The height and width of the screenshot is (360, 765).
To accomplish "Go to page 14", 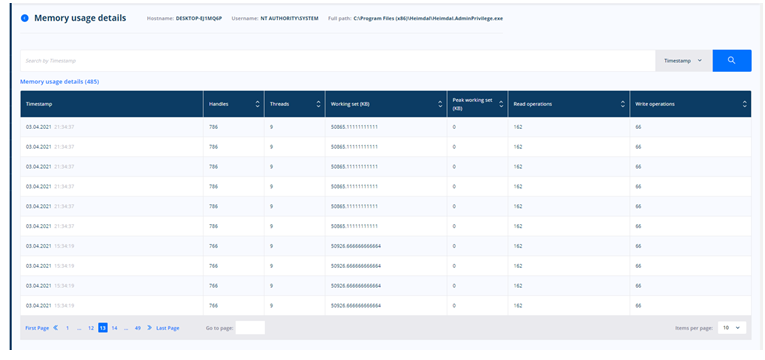I will click(x=114, y=328).
